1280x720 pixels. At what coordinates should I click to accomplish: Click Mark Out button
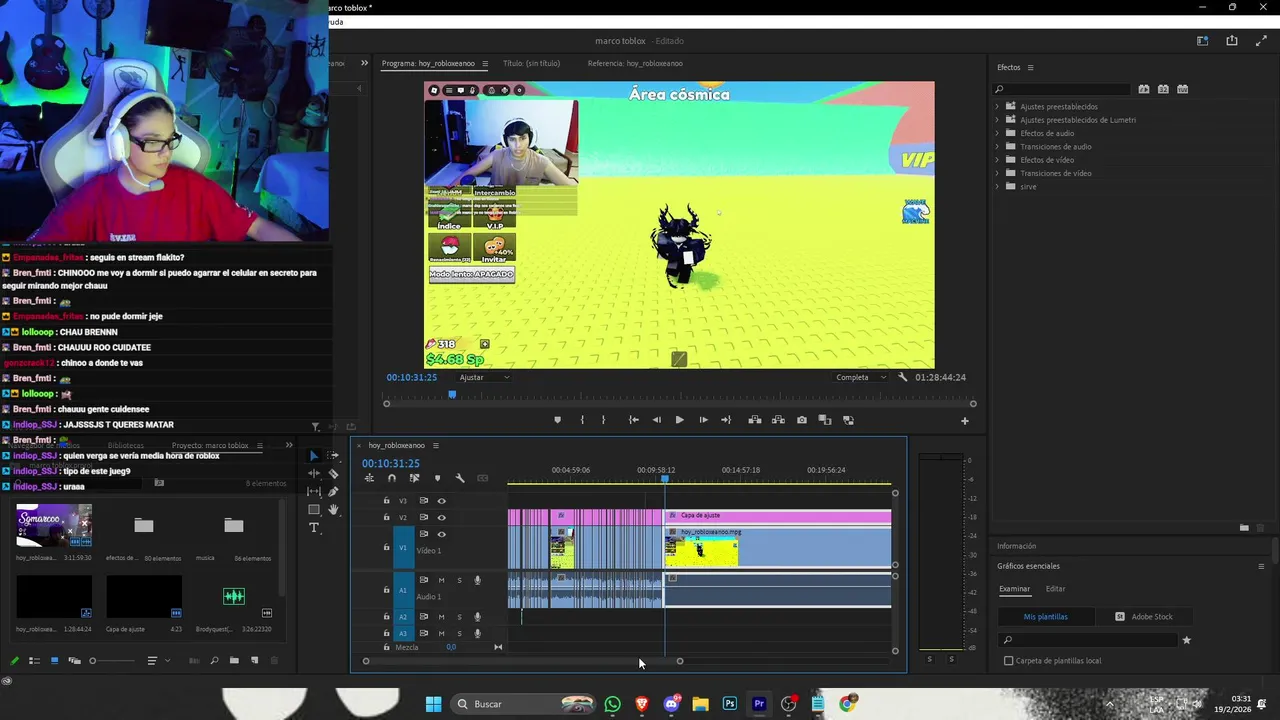pyautogui.click(x=603, y=420)
